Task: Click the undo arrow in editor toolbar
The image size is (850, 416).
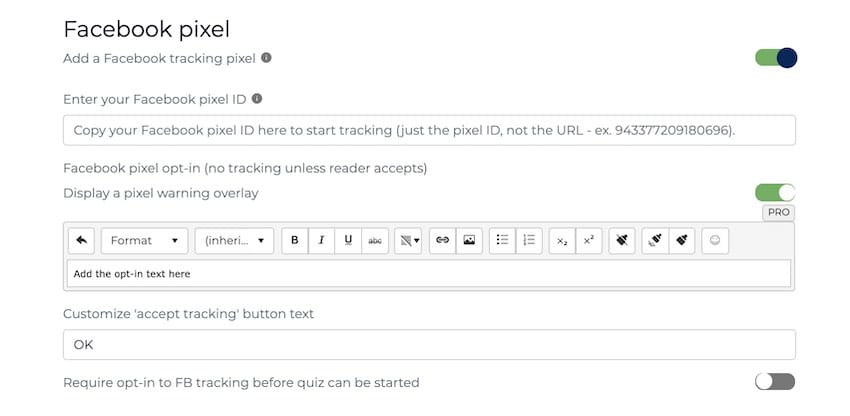Action: pos(81,240)
